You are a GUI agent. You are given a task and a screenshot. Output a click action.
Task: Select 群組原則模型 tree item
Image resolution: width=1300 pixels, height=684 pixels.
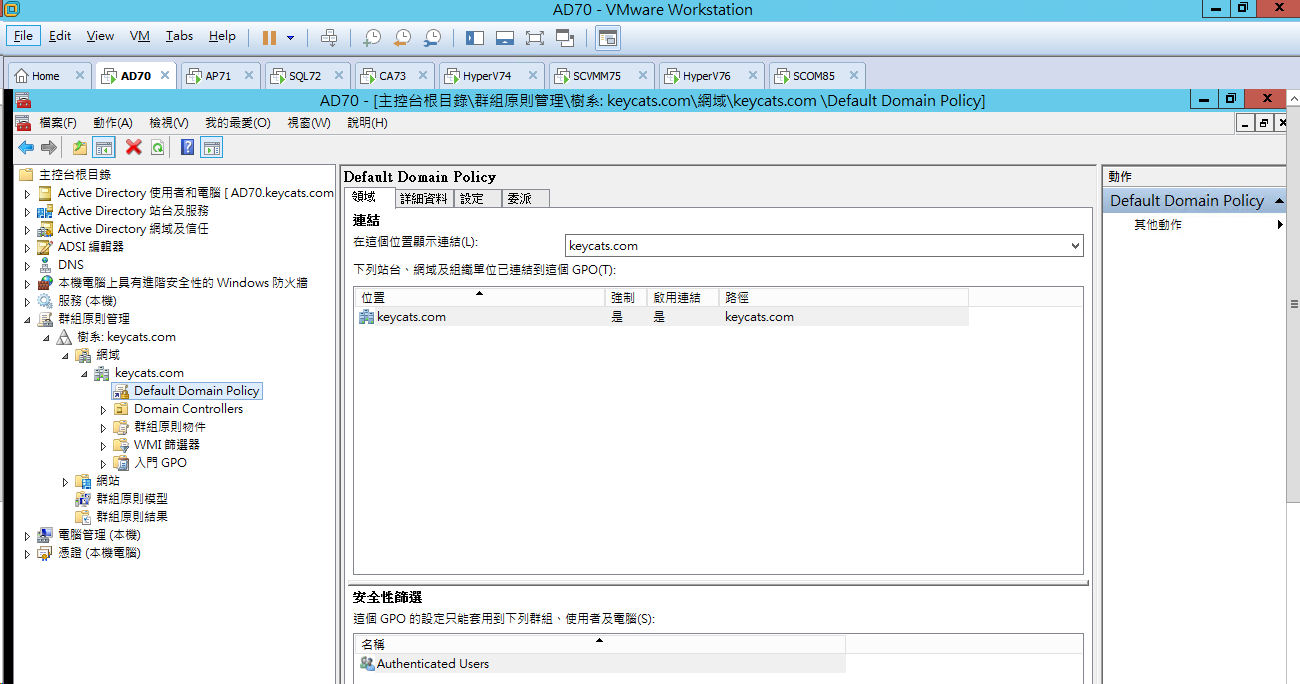click(131, 499)
